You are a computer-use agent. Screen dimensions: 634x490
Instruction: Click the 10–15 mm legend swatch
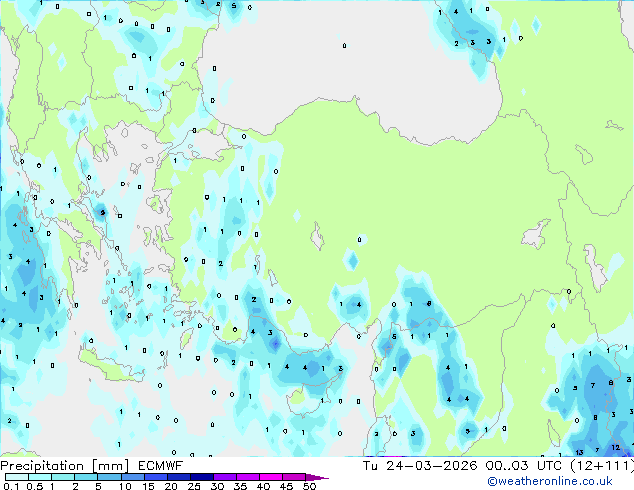(x=132, y=477)
